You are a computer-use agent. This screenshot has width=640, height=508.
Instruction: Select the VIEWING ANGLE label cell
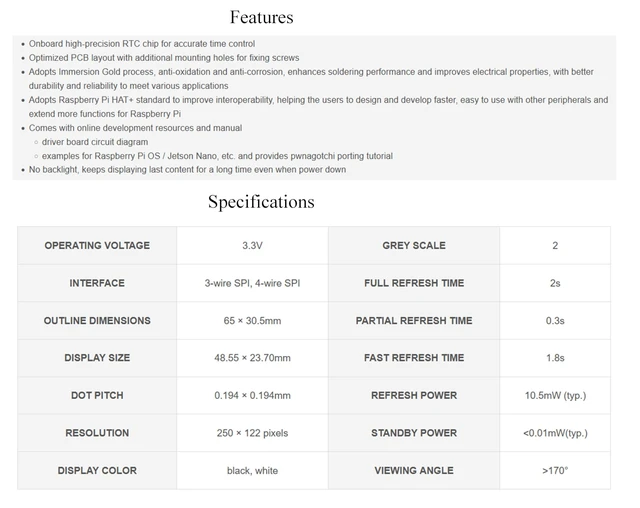click(x=414, y=470)
